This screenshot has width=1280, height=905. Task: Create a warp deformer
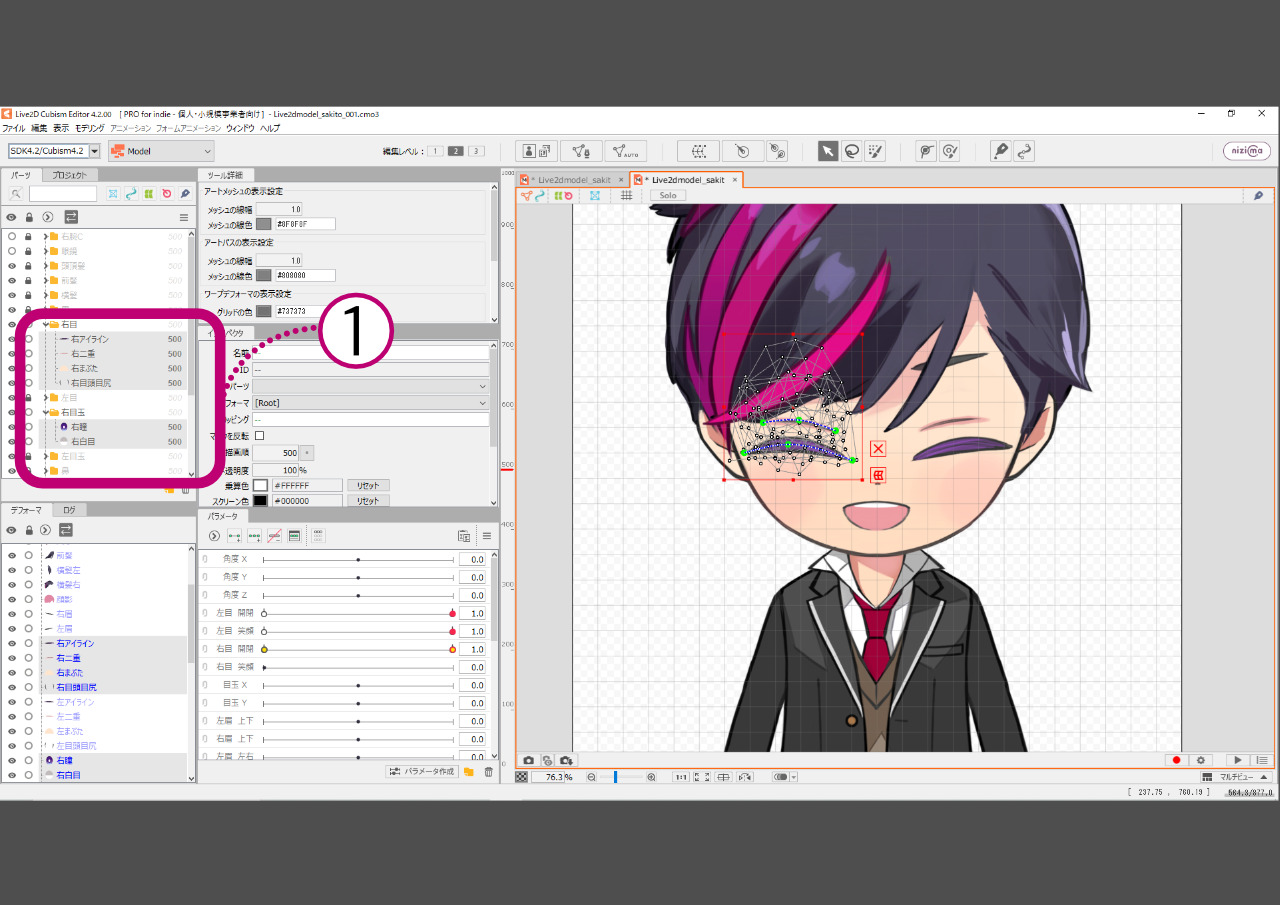[x=698, y=151]
